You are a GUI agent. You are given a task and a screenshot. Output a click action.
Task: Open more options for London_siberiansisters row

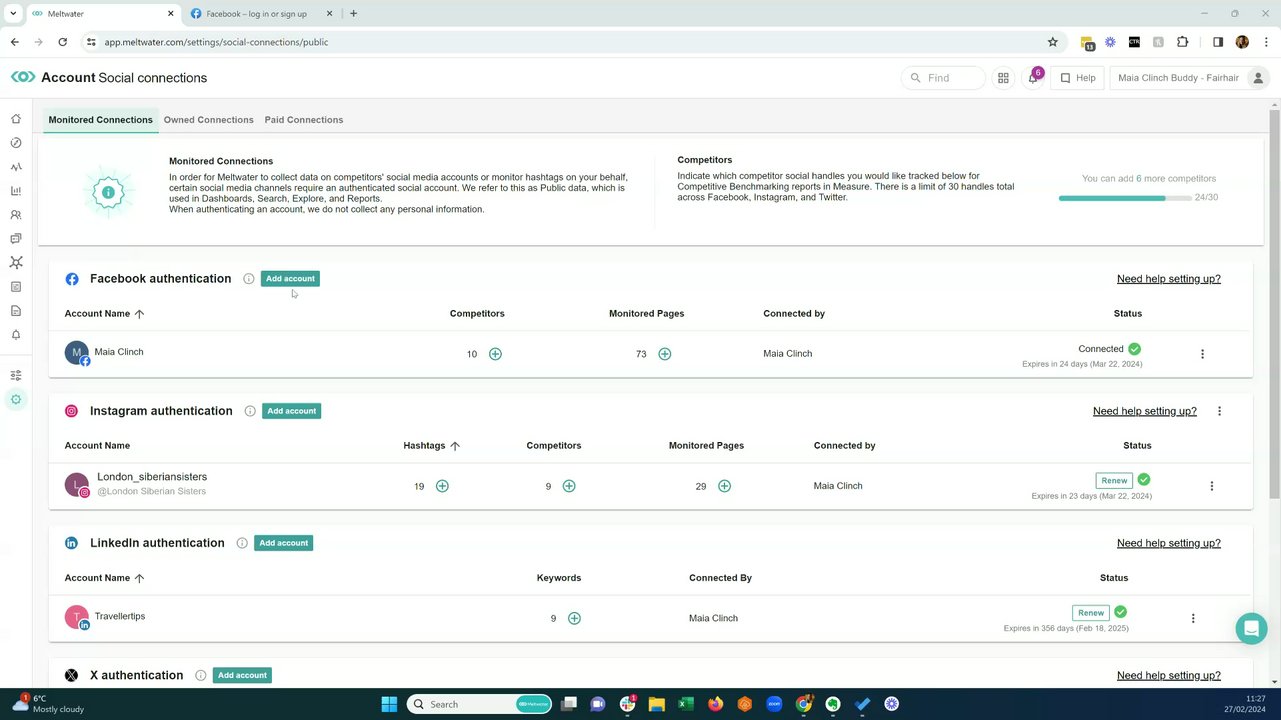point(1211,486)
